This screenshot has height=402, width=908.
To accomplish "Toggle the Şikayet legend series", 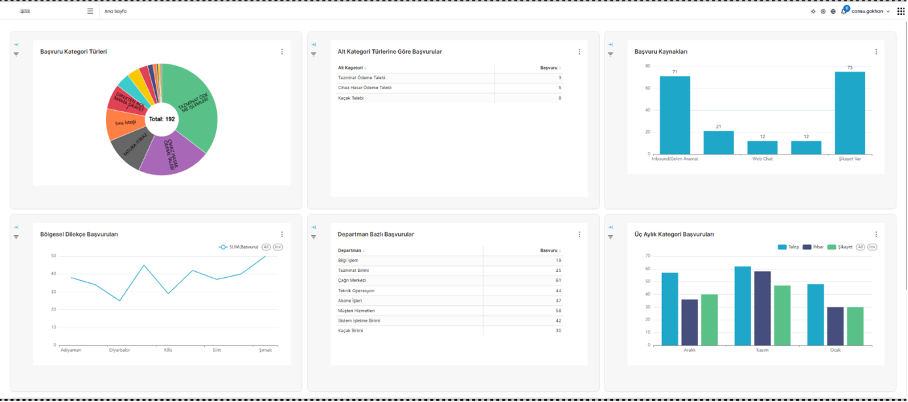I will point(840,247).
